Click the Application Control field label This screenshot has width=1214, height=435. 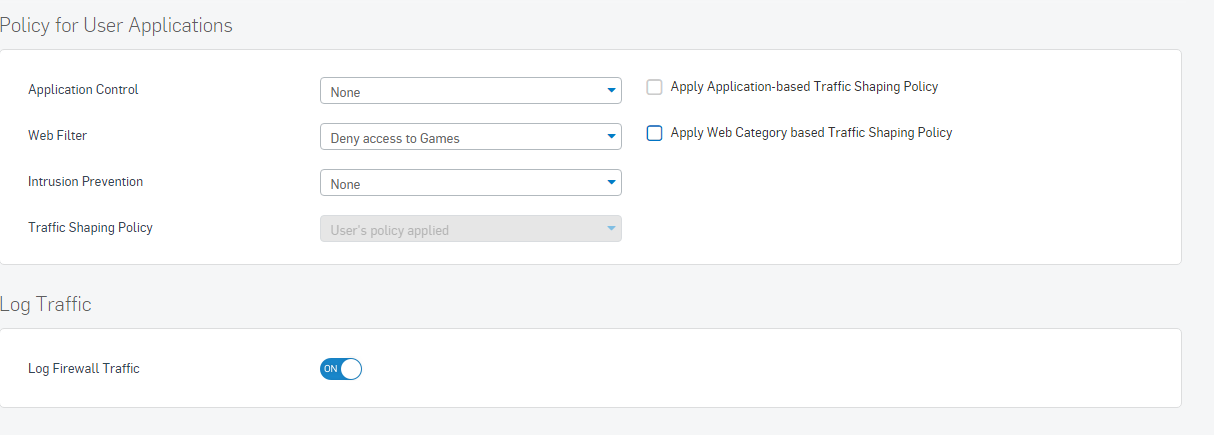pyautogui.click(x=83, y=90)
